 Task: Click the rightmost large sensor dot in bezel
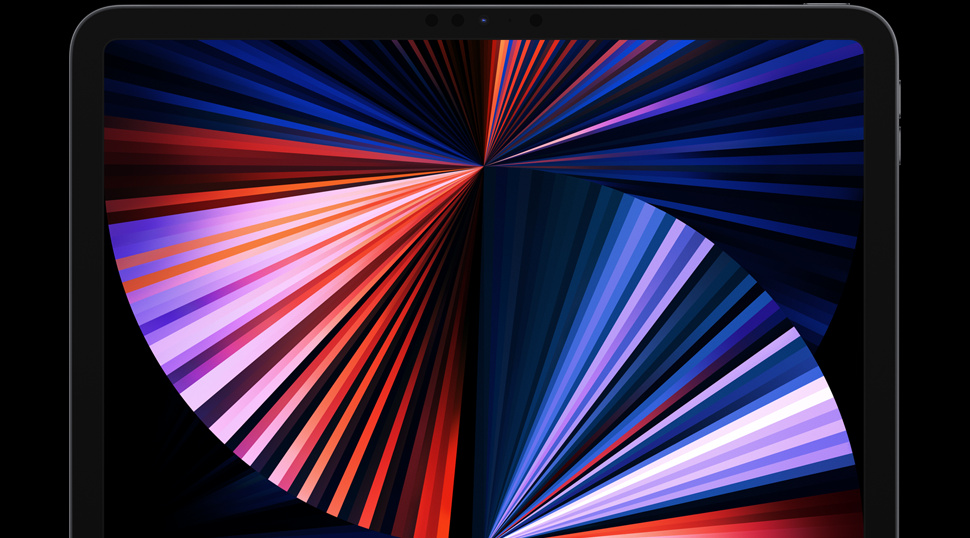click(536, 20)
